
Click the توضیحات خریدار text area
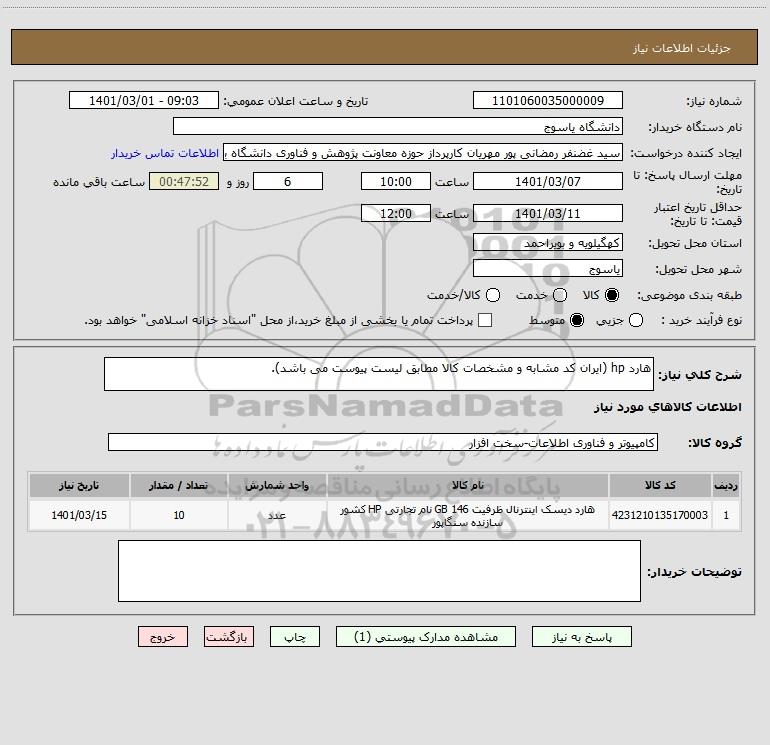click(379, 571)
